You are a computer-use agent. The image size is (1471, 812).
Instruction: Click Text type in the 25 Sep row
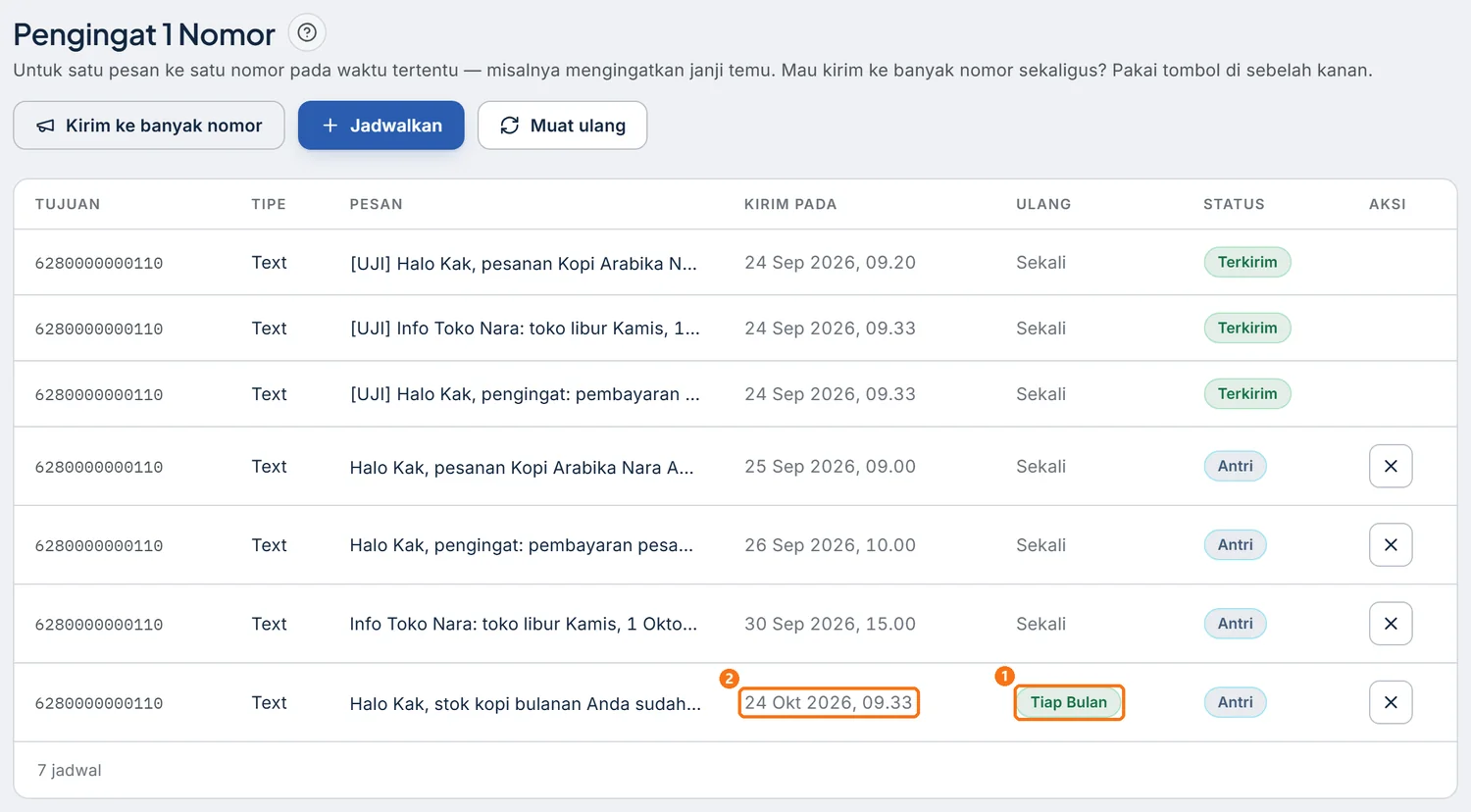(x=269, y=467)
